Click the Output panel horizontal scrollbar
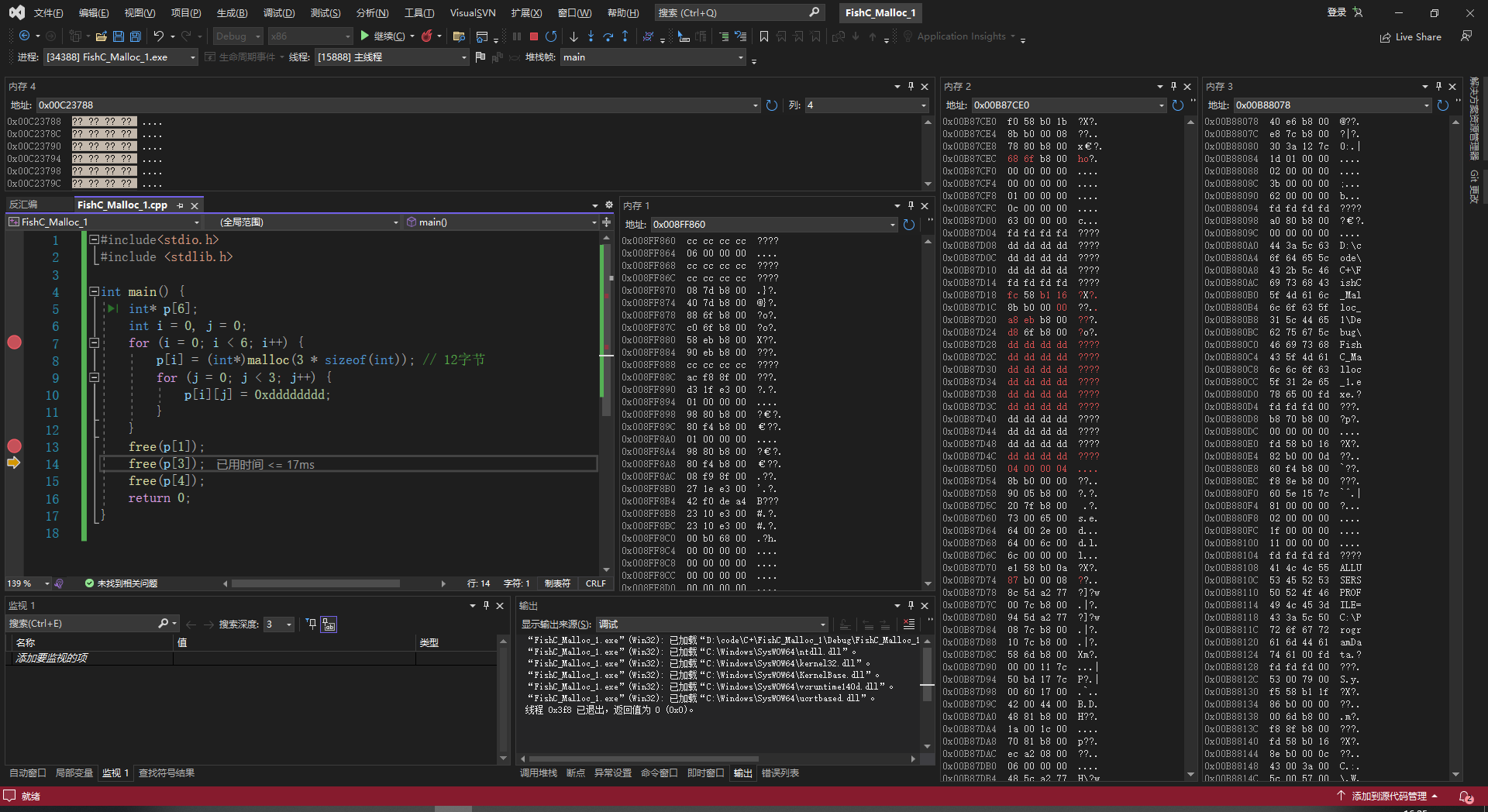Viewport: 1488px width, 812px height. coord(643,759)
